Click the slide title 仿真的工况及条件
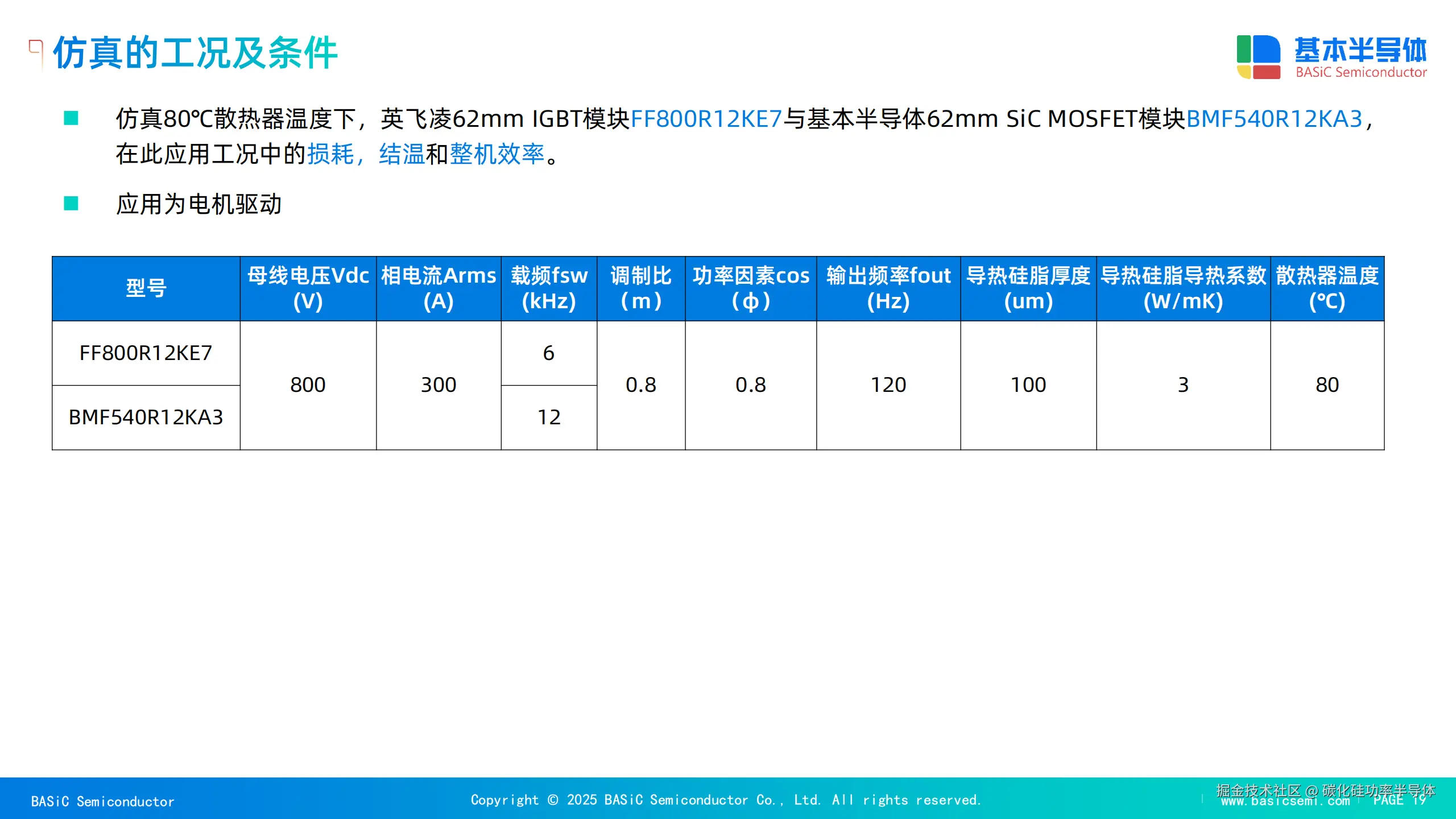This screenshot has width=1456, height=819. pyautogui.click(x=196, y=53)
